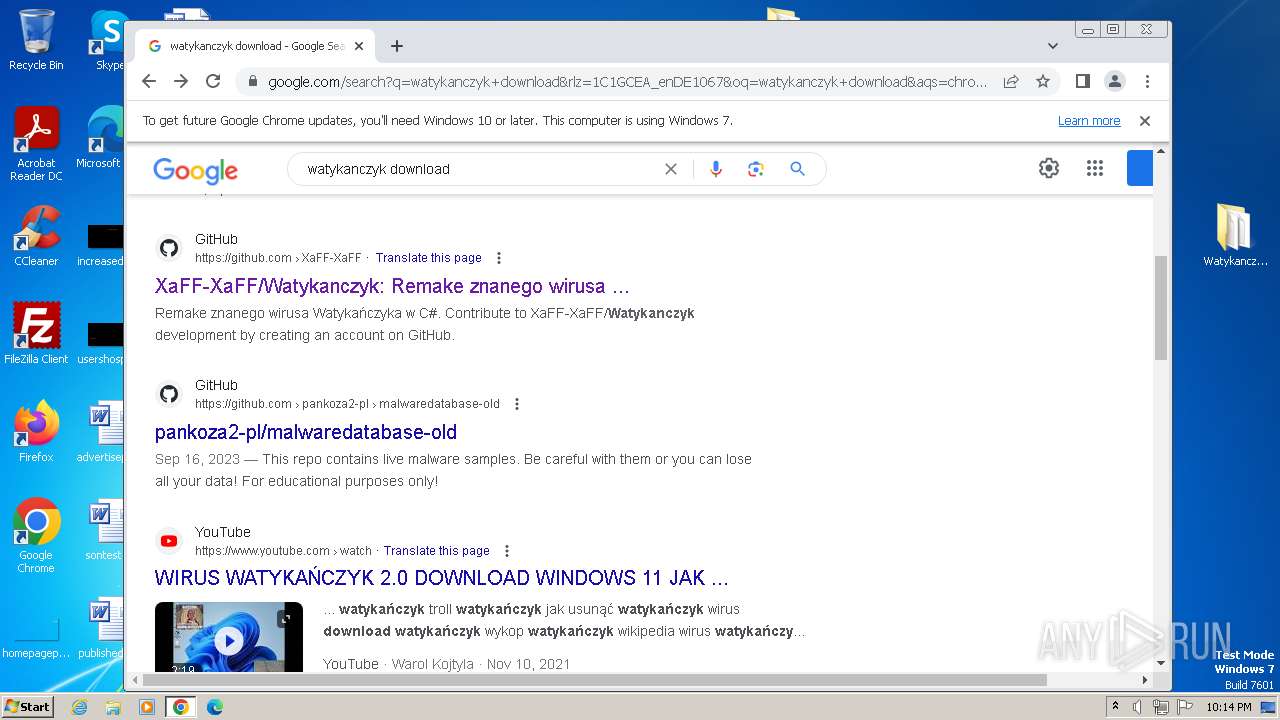Open Microsoft Edge from taskbar
Image resolution: width=1280 pixels, height=720 pixels.
214,707
